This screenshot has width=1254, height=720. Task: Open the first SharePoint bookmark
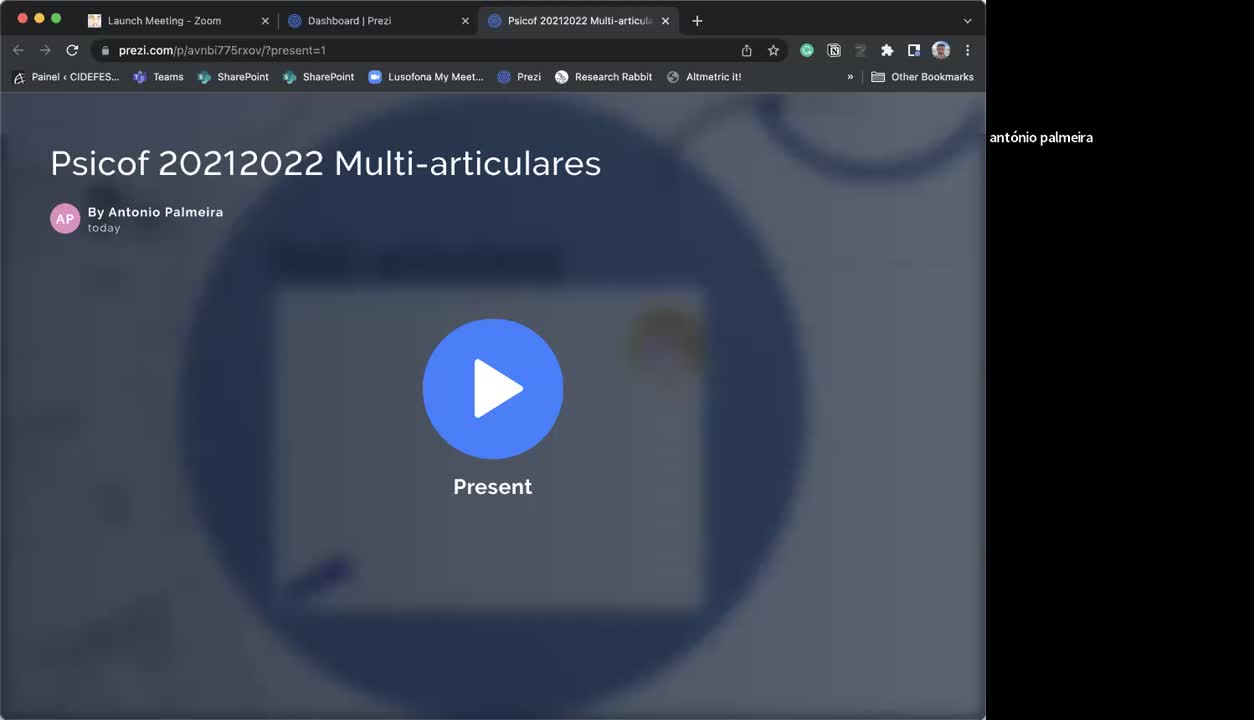pyautogui.click(x=233, y=77)
